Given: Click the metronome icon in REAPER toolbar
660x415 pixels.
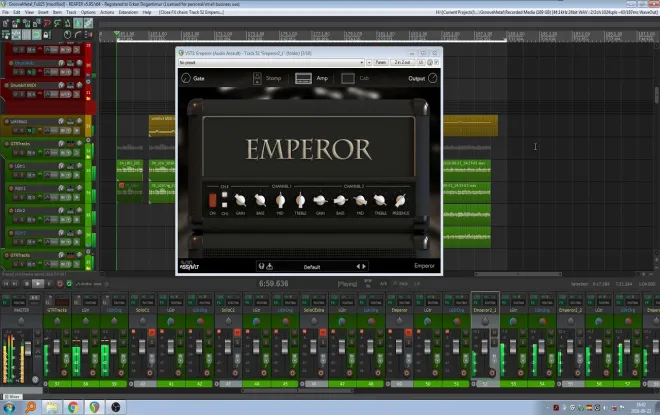Looking at the screenshot, I should point(67,24).
